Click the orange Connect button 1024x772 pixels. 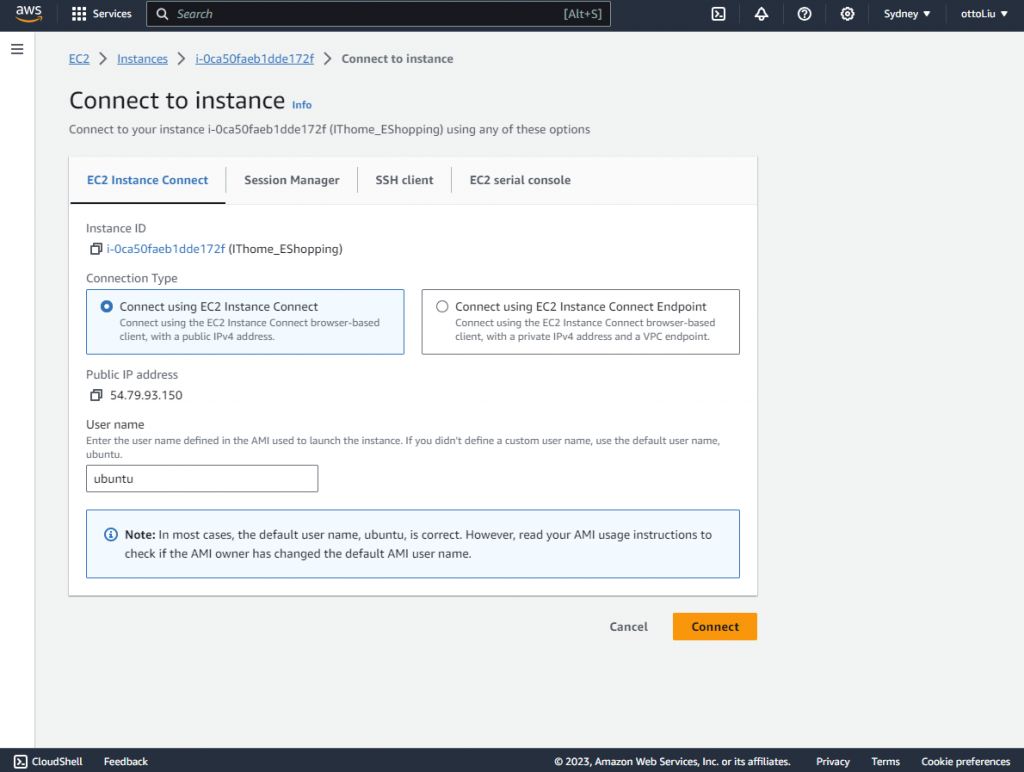(x=715, y=626)
